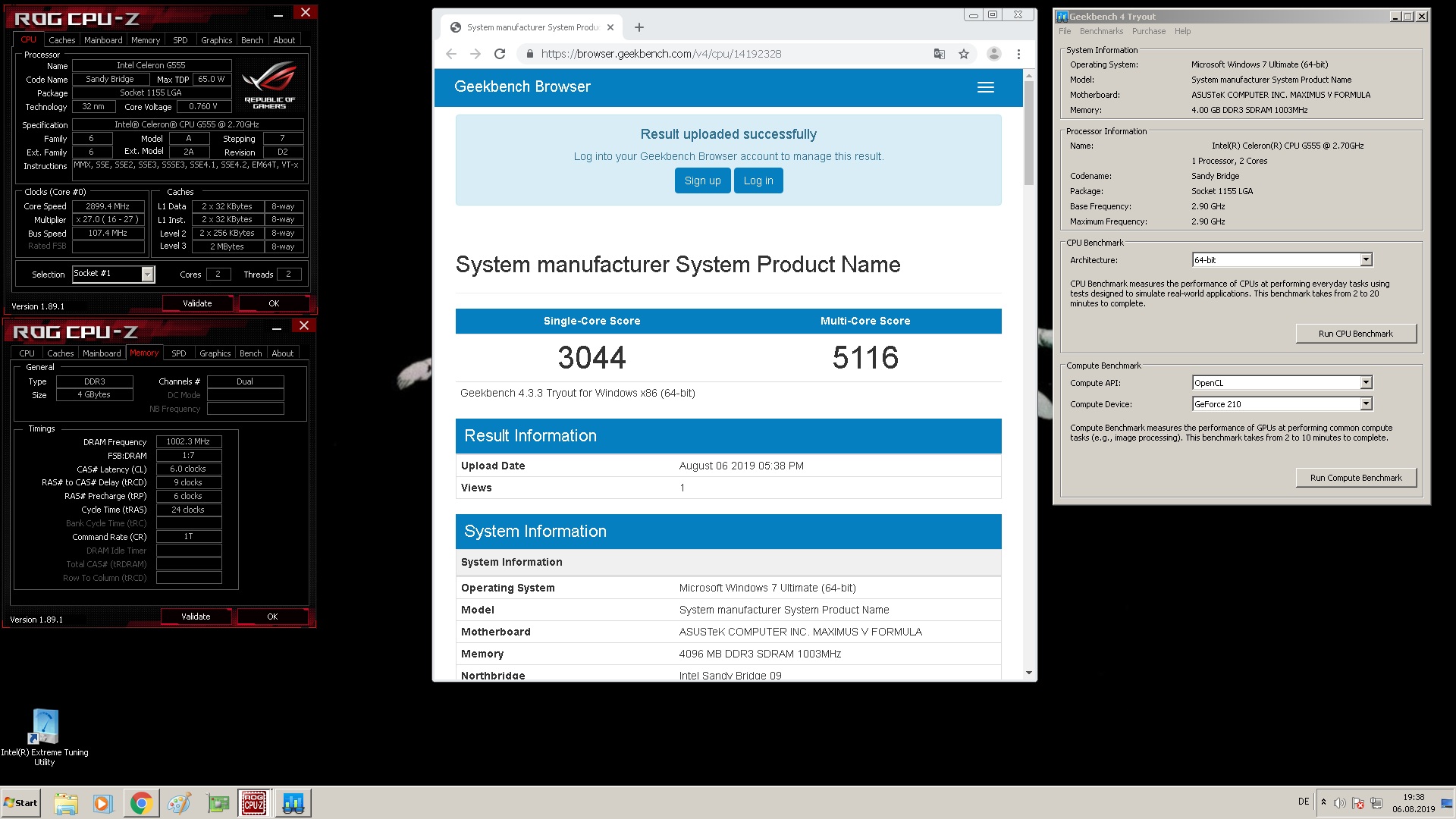1456x819 pixels.
Task: Open the SPD tab in top CPU-Z window
Action: click(180, 40)
